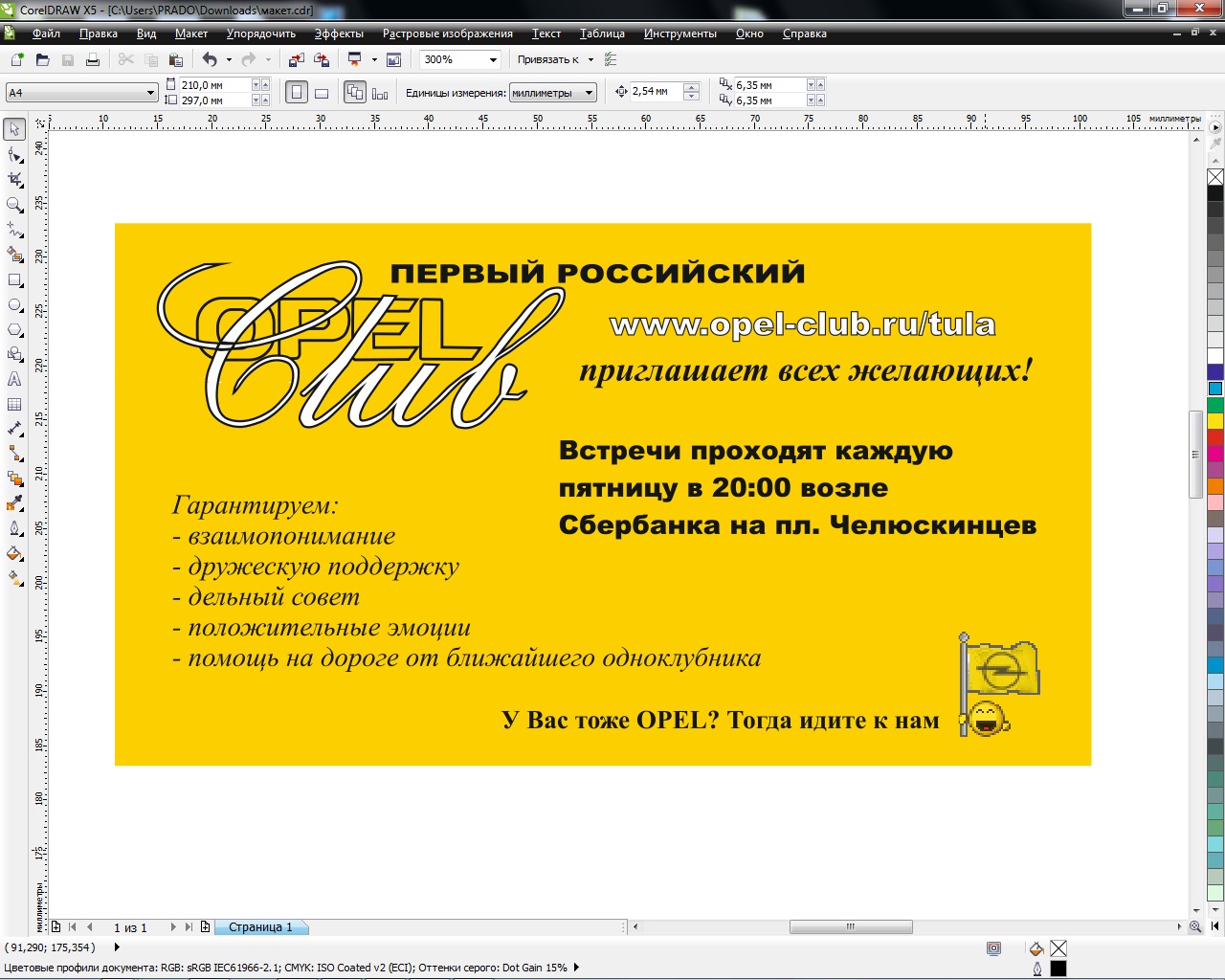Open the Файл menu

point(46,33)
